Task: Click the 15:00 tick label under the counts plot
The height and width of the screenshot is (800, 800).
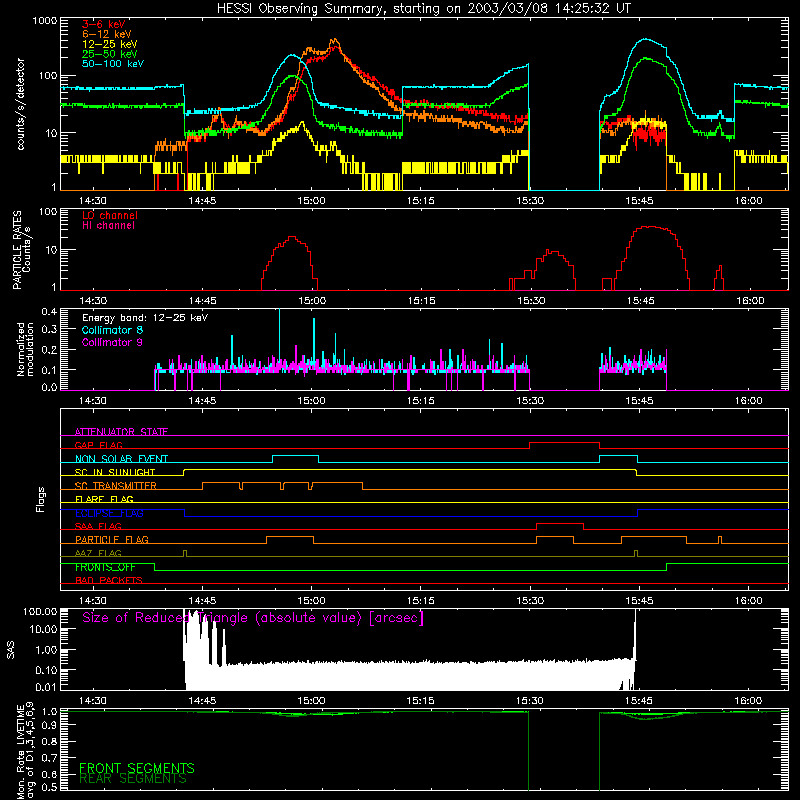Action: [x=311, y=201]
